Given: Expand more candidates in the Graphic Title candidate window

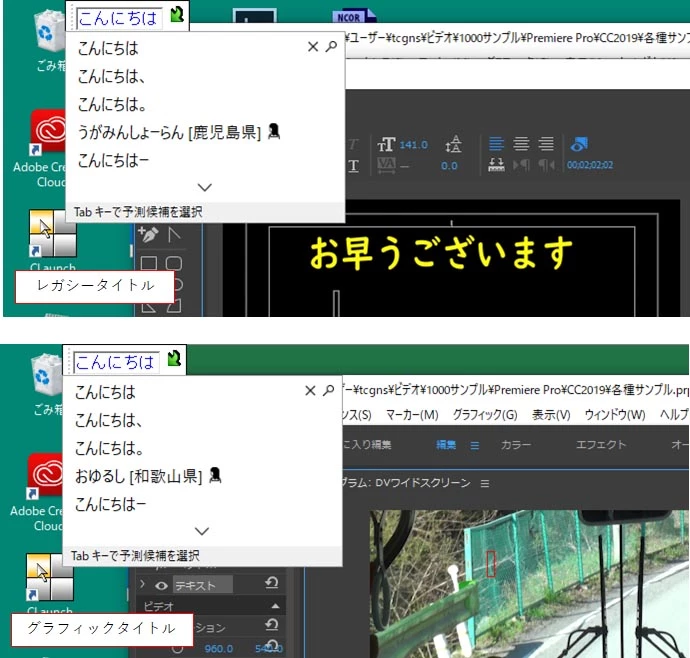Looking at the screenshot, I should (x=202, y=531).
